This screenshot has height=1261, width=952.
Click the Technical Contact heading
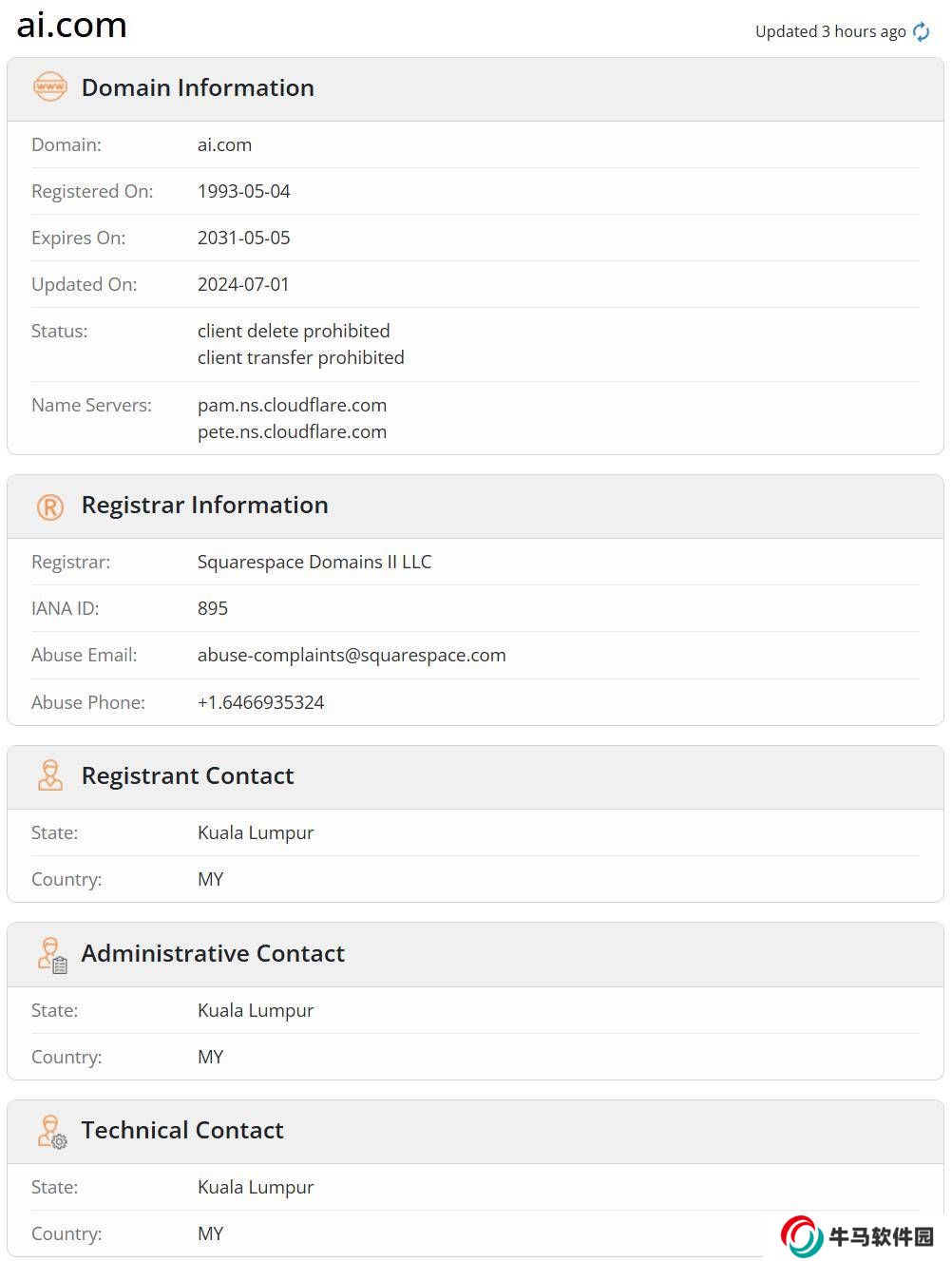(x=182, y=1130)
